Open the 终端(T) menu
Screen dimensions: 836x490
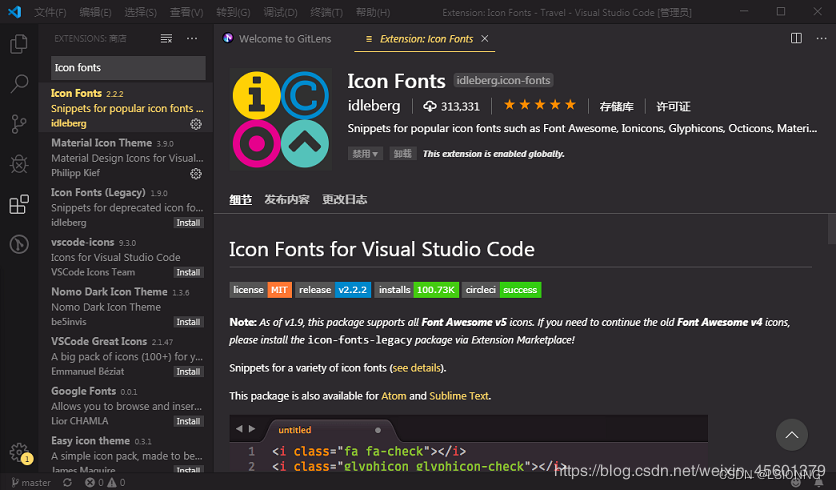tap(326, 12)
